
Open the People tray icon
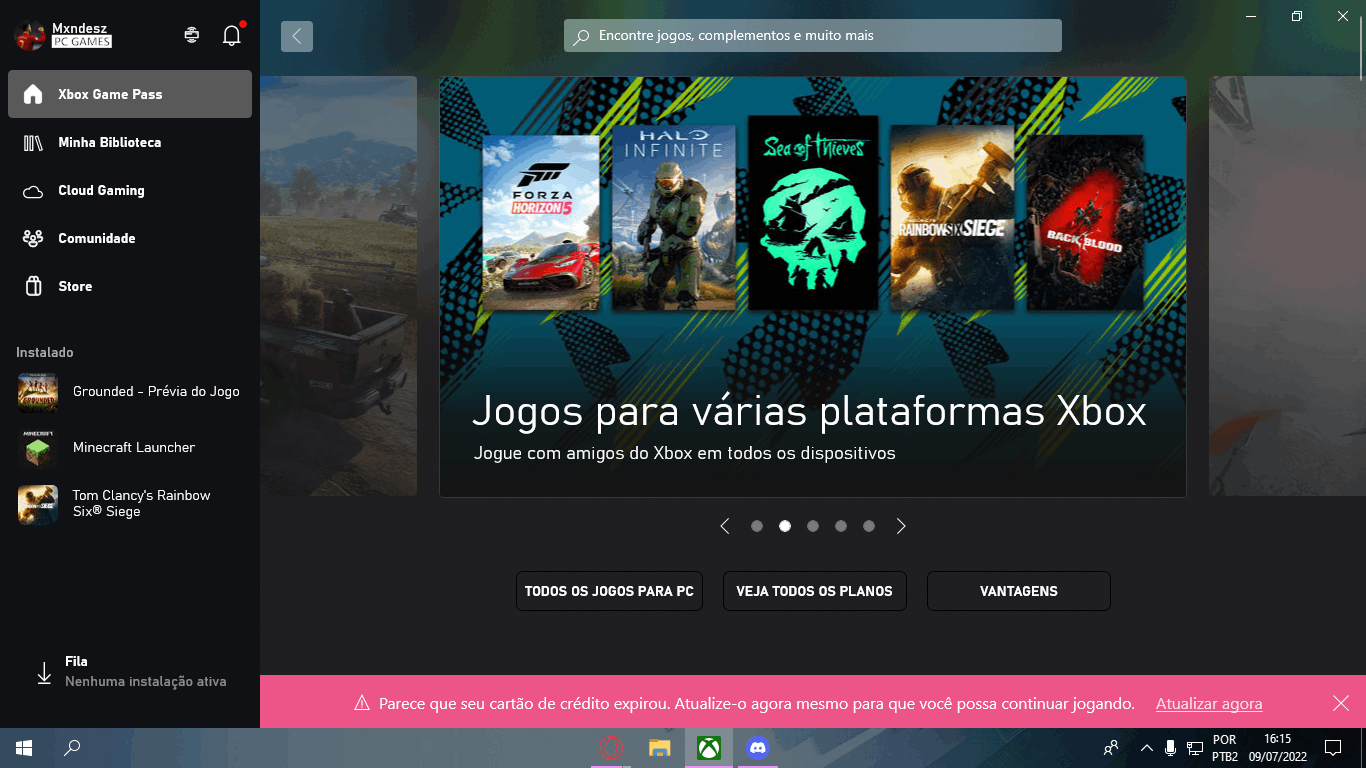tap(1111, 748)
